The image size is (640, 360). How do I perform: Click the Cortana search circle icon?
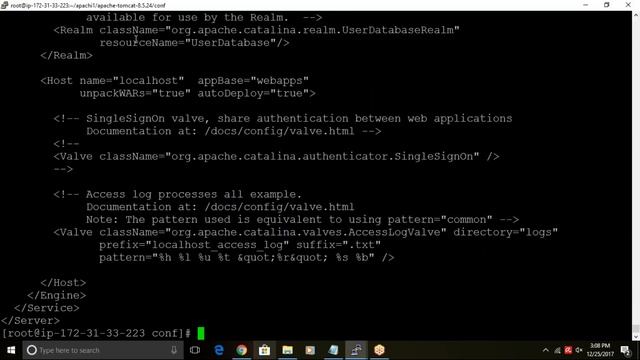click(x=32, y=350)
